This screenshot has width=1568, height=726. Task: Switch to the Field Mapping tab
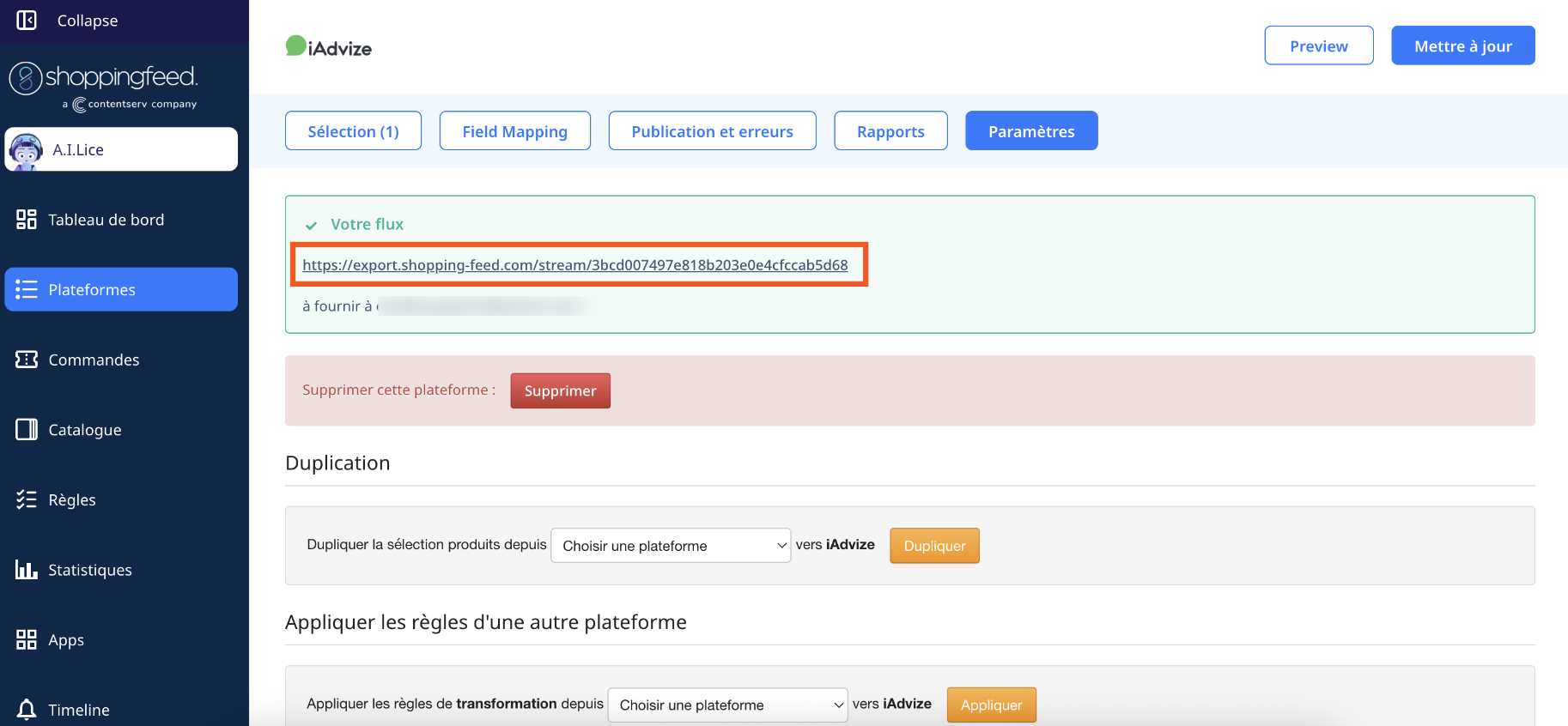coord(514,130)
